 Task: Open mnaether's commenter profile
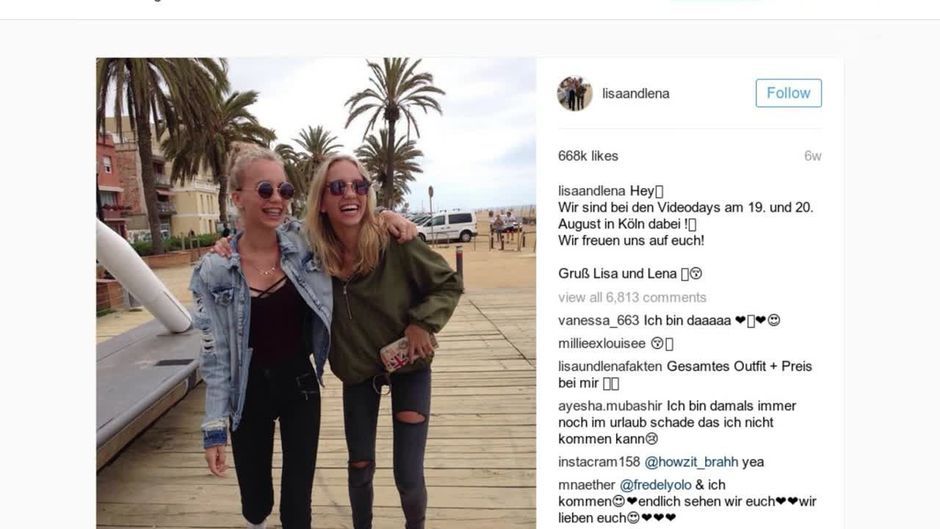pos(586,485)
